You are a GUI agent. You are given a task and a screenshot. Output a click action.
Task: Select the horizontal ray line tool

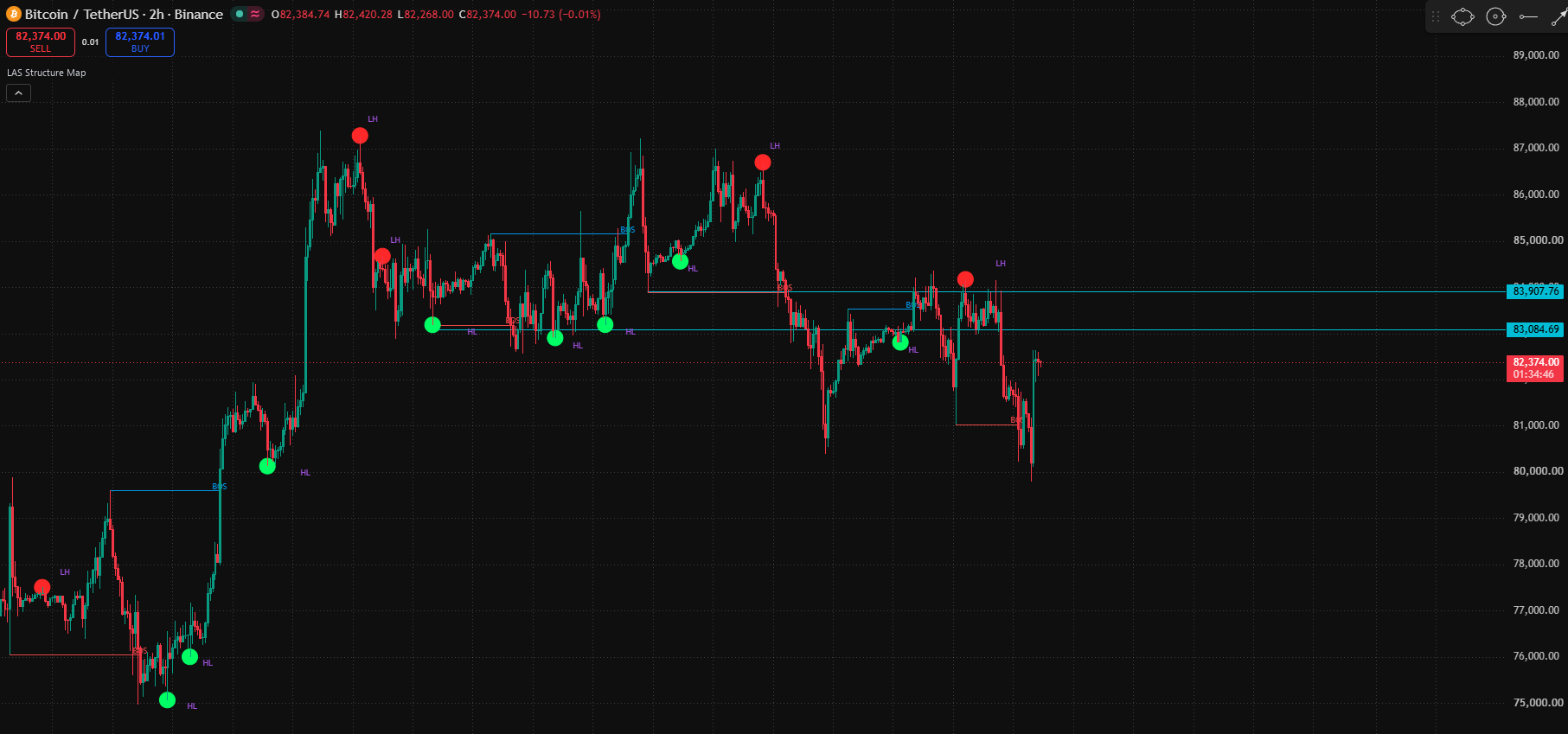(1528, 16)
